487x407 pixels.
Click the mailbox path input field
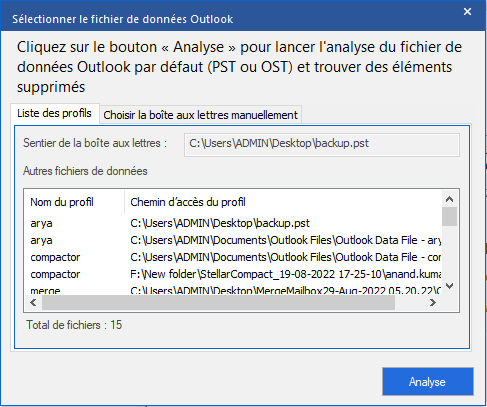[x=322, y=145]
